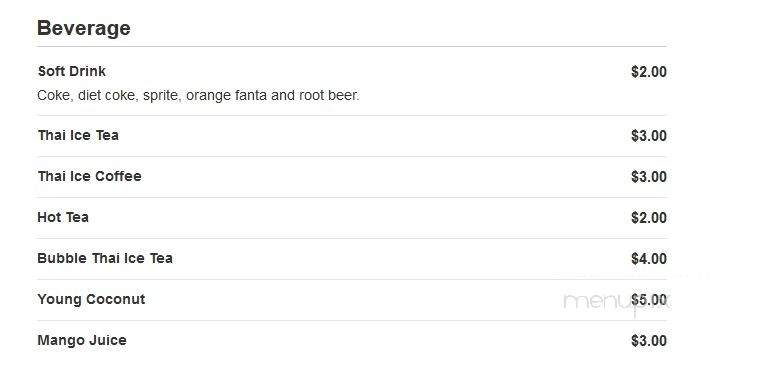Click the Bubble Thai Ice Tea $4.00 price
778x370 pixels.
(648, 259)
